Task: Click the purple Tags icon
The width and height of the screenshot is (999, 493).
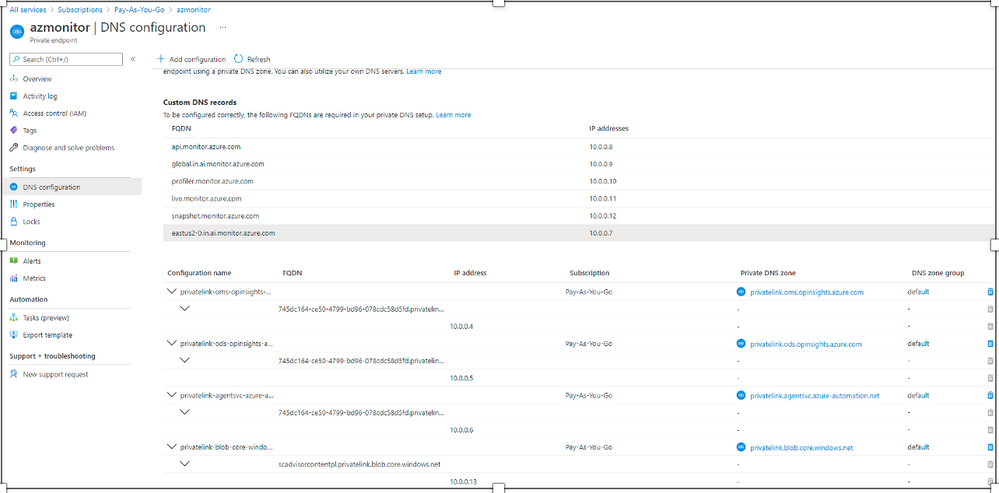Action: click(13, 131)
